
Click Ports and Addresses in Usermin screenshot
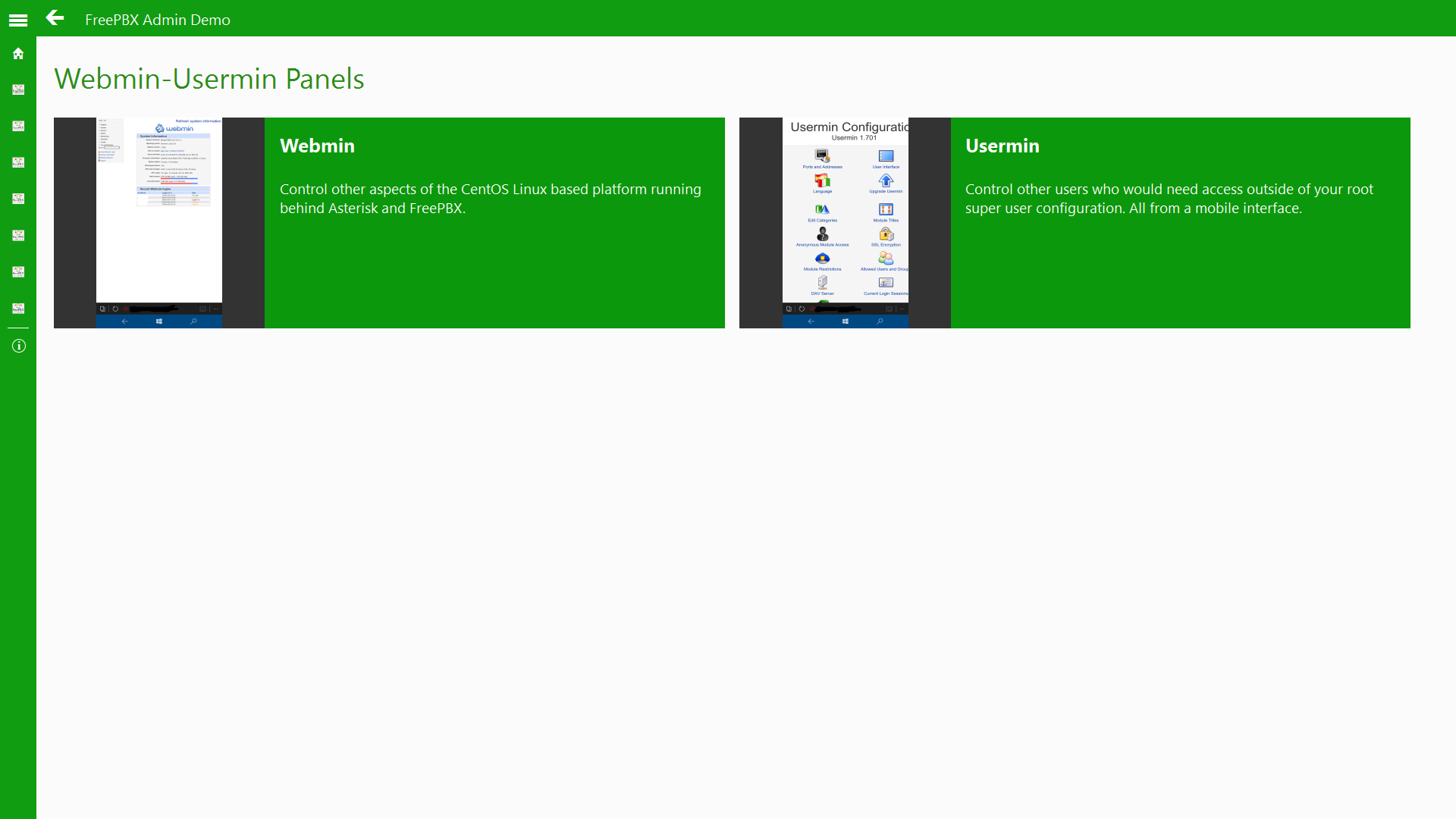tap(823, 155)
